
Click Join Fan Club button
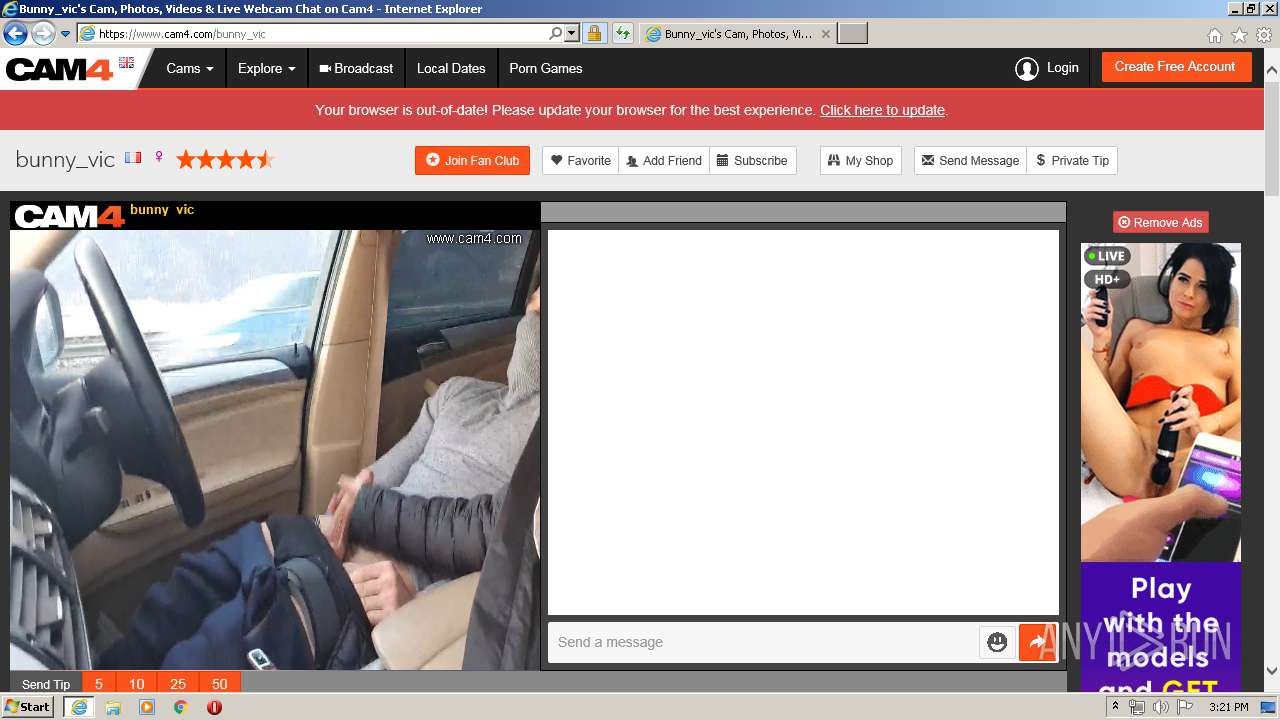(x=472, y=160)
